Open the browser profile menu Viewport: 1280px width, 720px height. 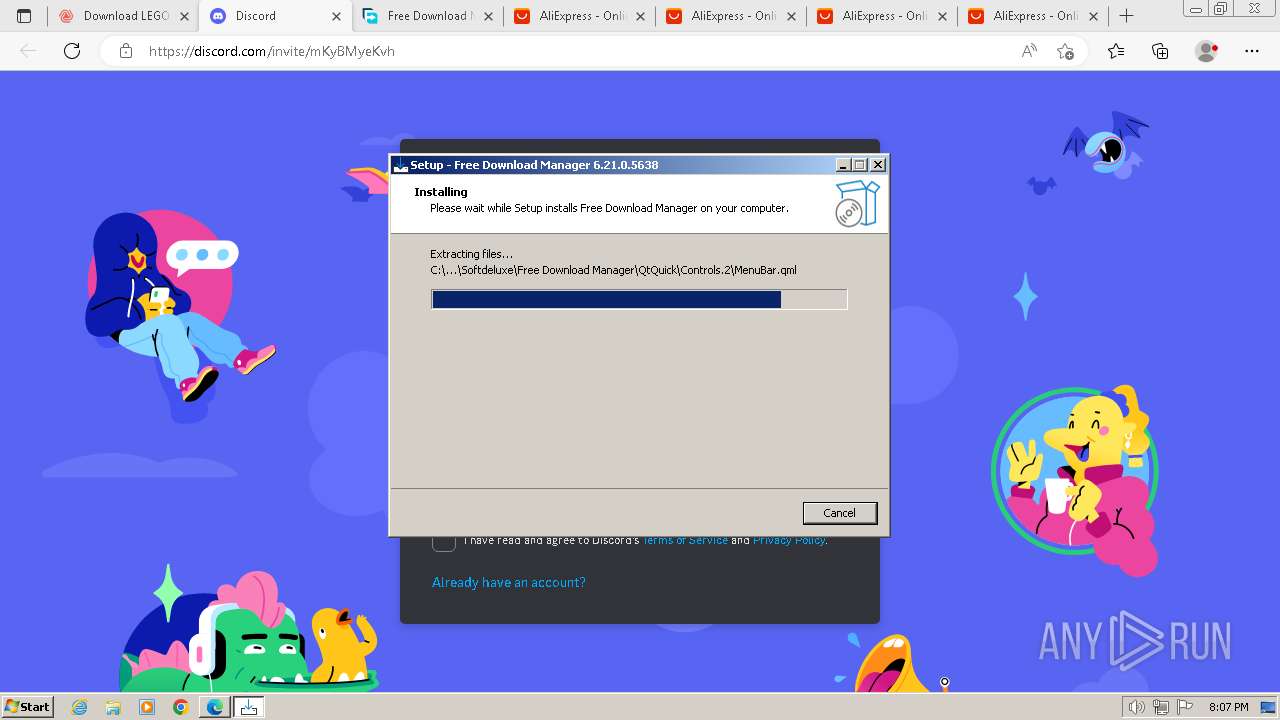click(1206, 51)
